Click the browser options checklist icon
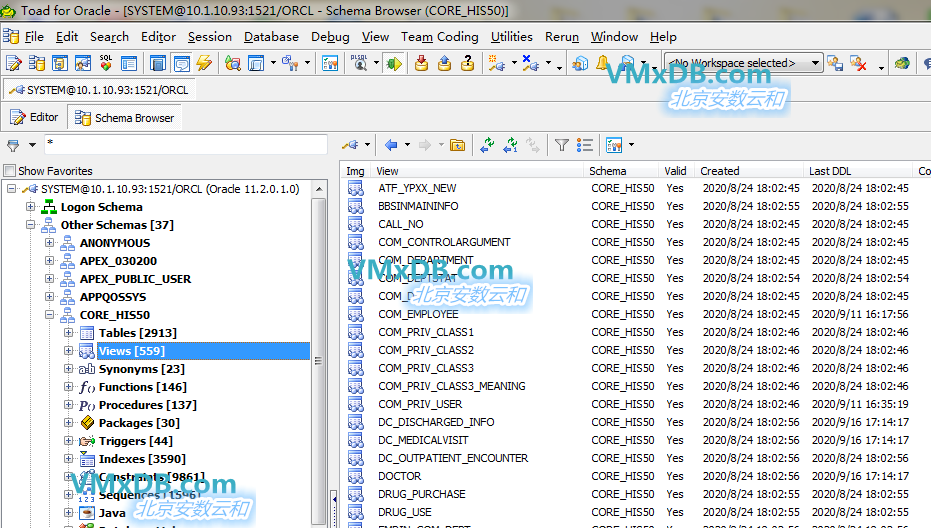Screen dimensions: 931x528 (614, 145)
